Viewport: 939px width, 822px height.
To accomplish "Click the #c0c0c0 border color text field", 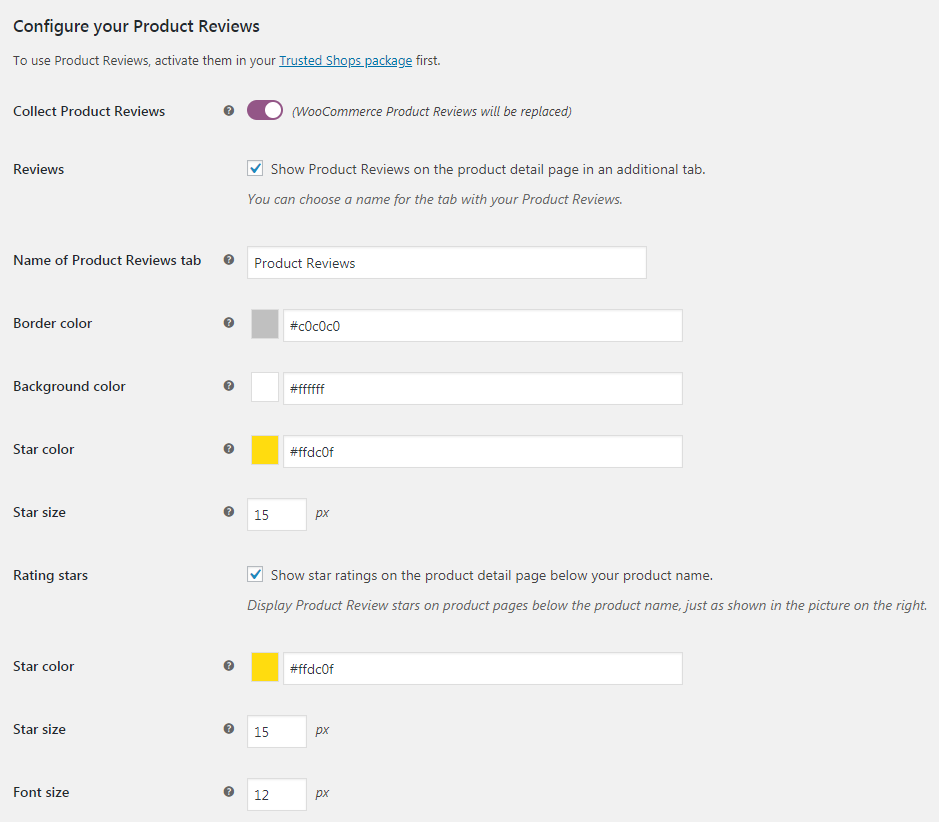I will 483,326.
